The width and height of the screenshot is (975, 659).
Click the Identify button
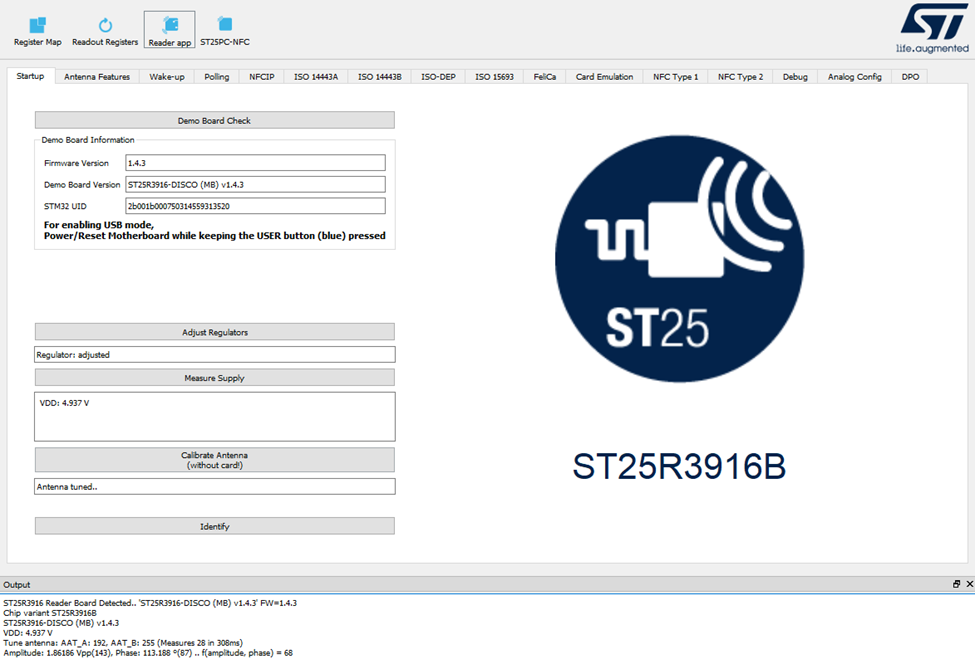coord(215,526)
